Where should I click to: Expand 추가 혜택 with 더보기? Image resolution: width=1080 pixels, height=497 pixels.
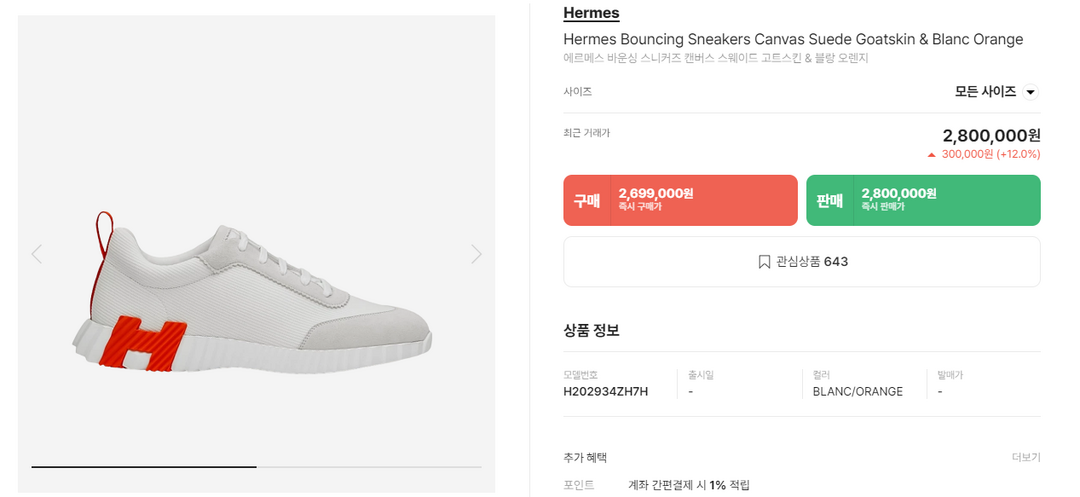point(1026,457)
